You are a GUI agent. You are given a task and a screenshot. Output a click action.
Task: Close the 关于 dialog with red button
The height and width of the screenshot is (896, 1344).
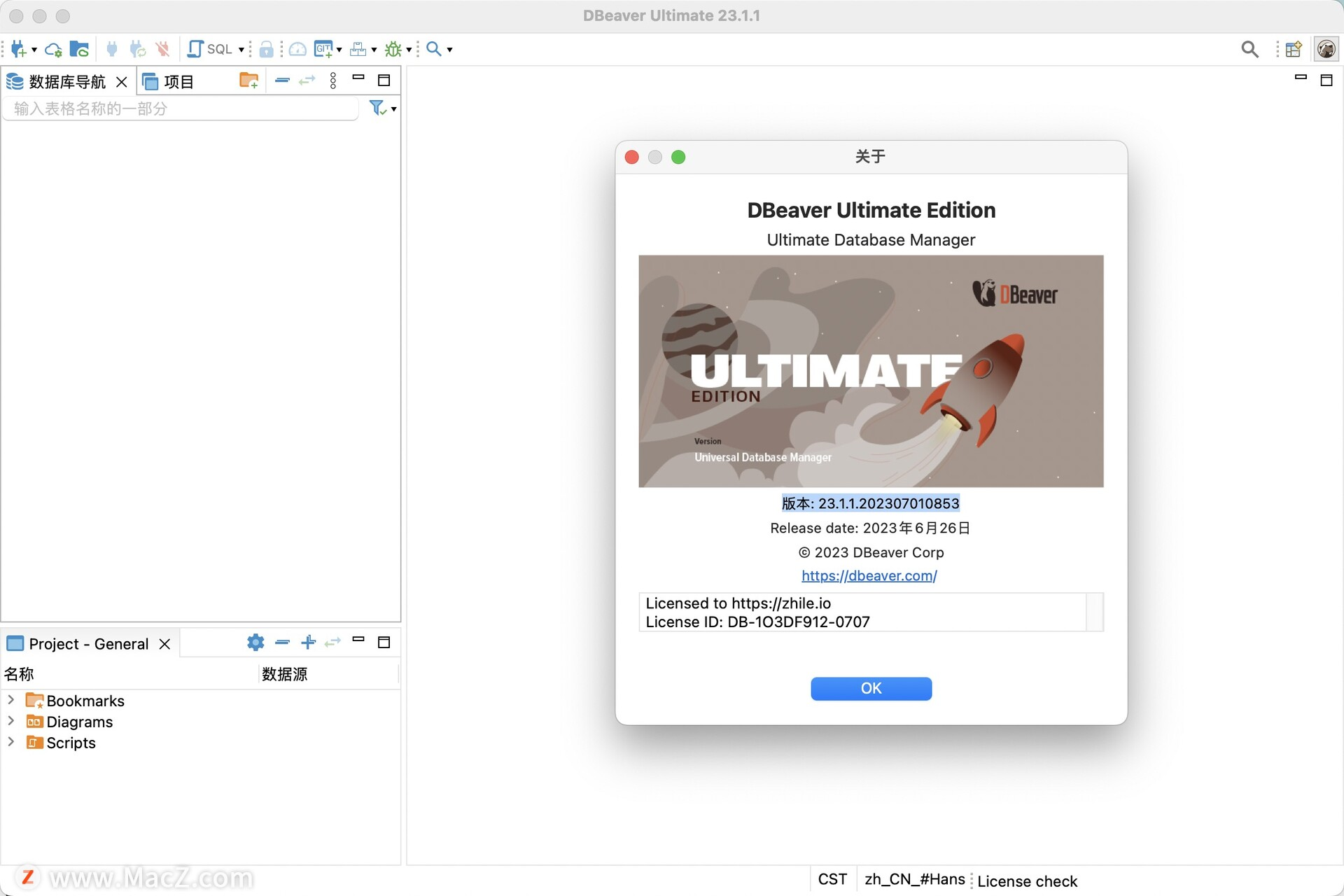[631, 157]
